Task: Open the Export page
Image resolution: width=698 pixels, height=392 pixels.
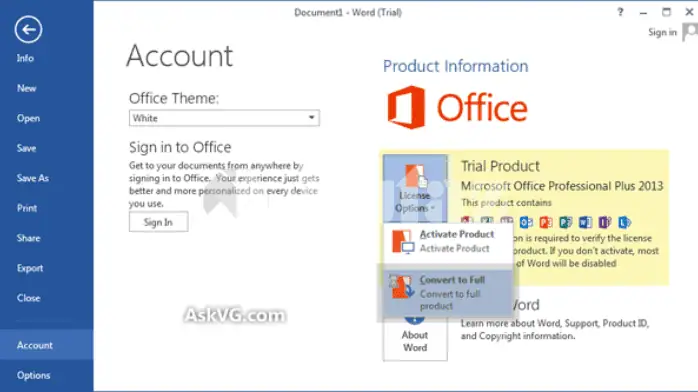Action: coord(30,268)
